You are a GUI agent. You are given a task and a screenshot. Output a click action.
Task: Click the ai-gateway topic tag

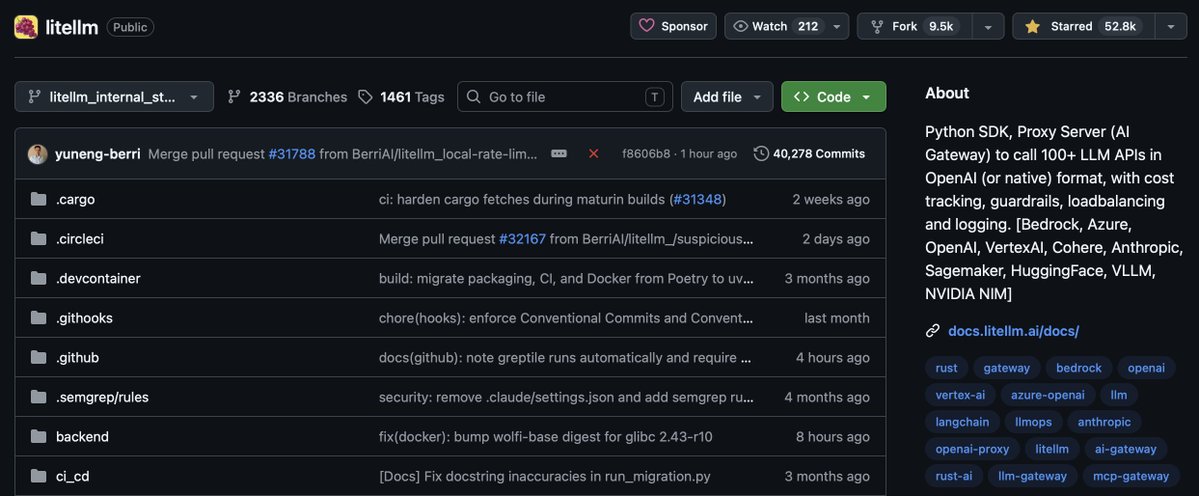pyautogui.click(x=1125, y=449)
